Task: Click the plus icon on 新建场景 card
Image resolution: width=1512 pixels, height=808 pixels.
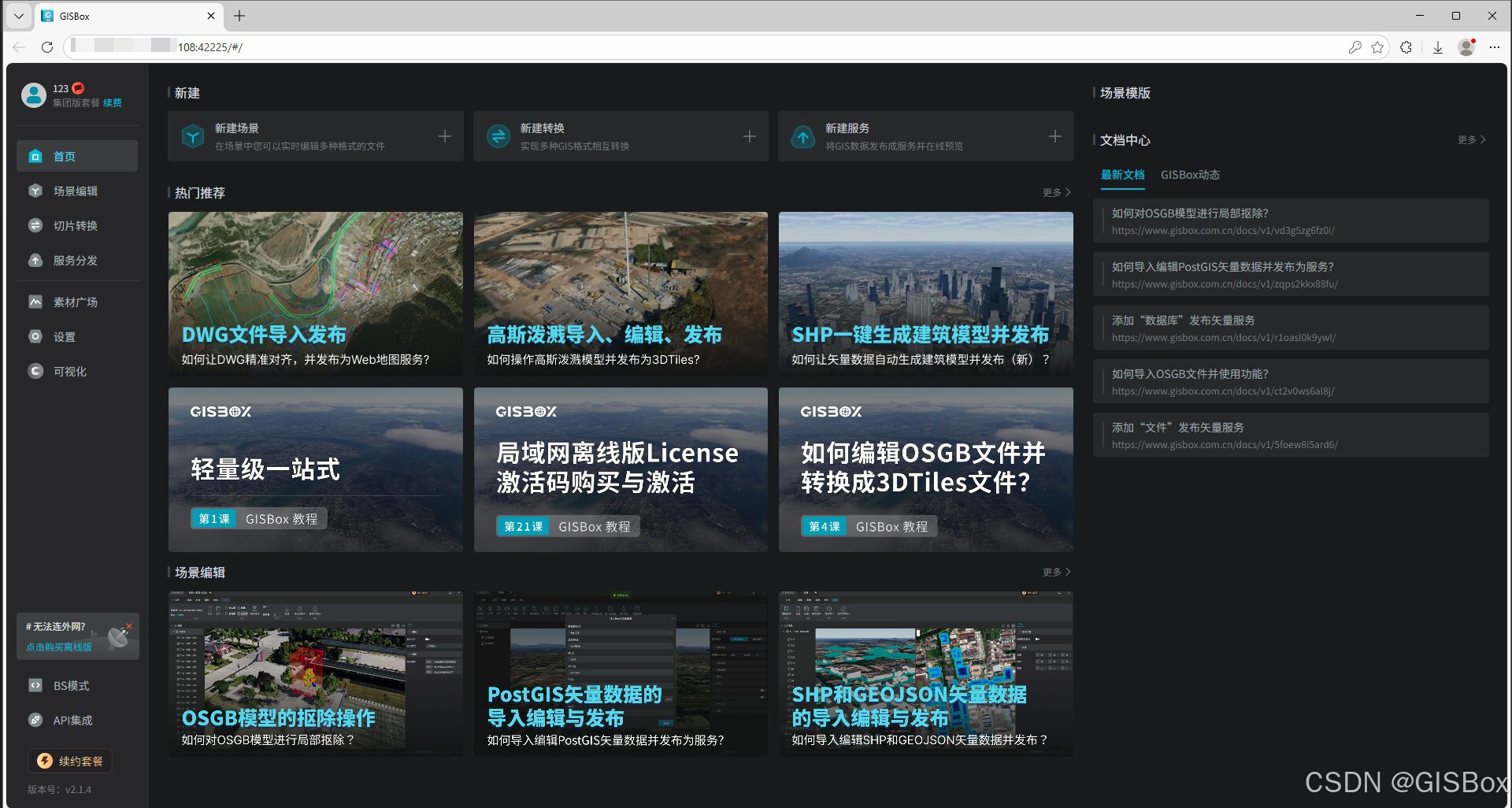Action: point(445,136)
